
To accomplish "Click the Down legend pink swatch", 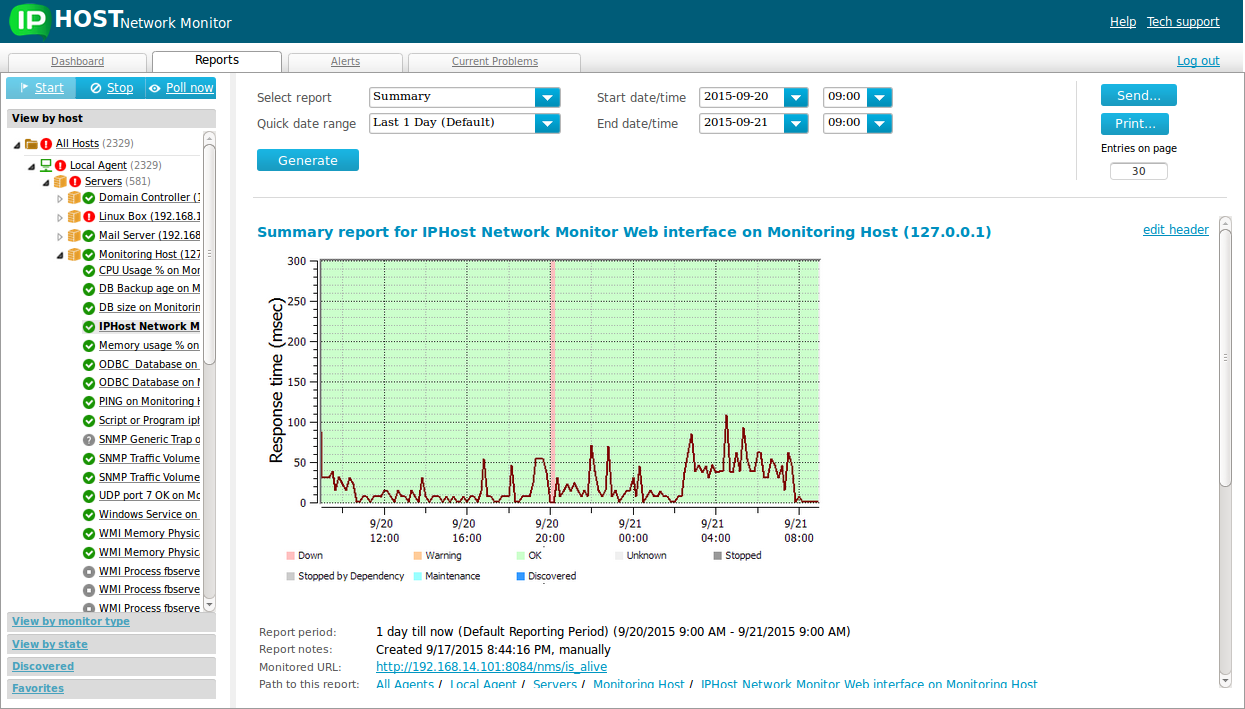I will [x=290, y=555].
